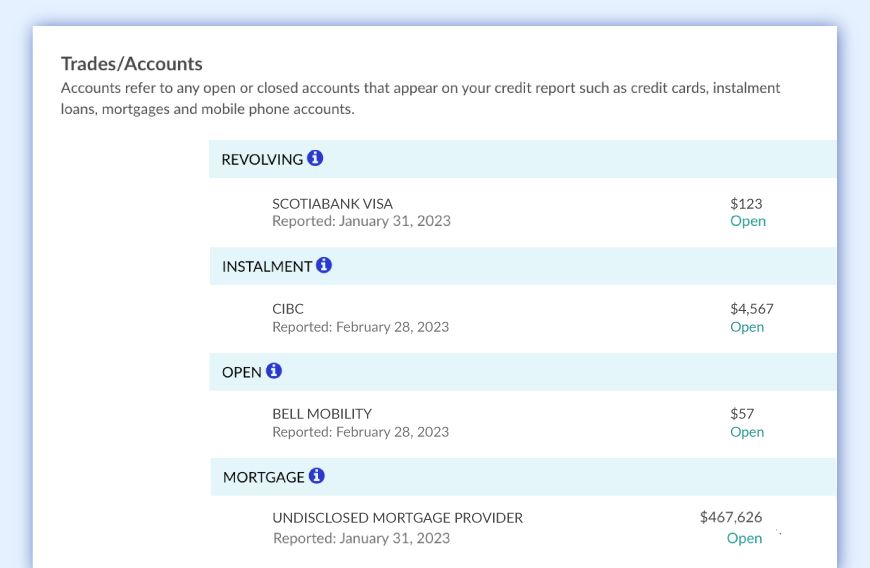
Task: Select the REVOLVING section header
Action: tap(523, 159)
